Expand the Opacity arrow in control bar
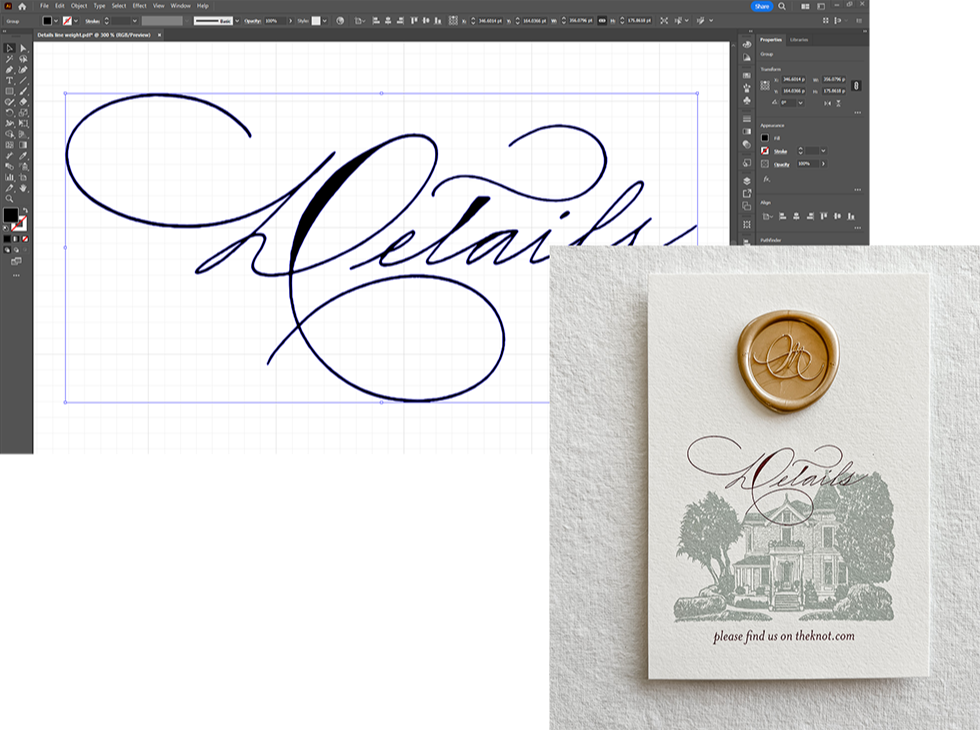 click(x=290, y=21)
